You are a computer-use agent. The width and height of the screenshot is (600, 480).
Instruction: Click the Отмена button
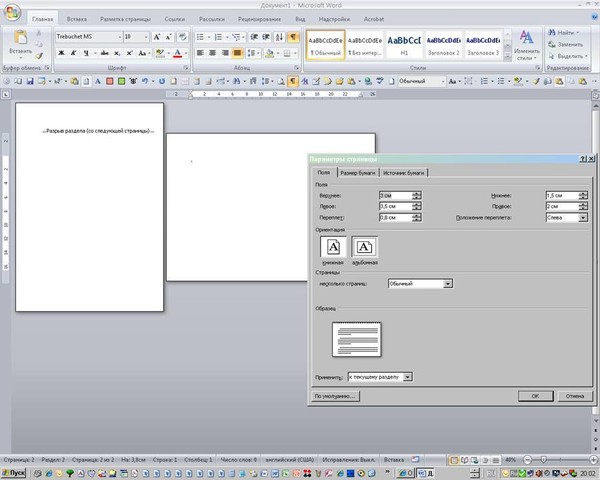[x=575, y=396]
